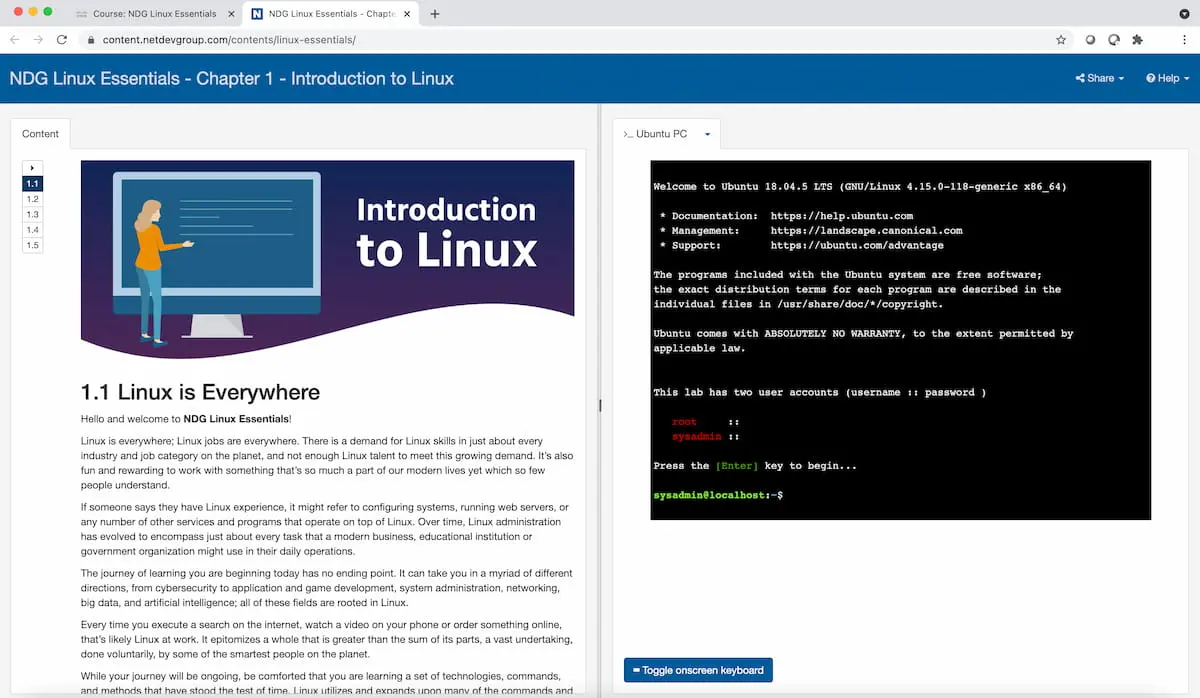The width and height of the screenshot is (1200, 698).
Task: Open the Ubuntu PC dropdown caret
Action: pos(707,133)
